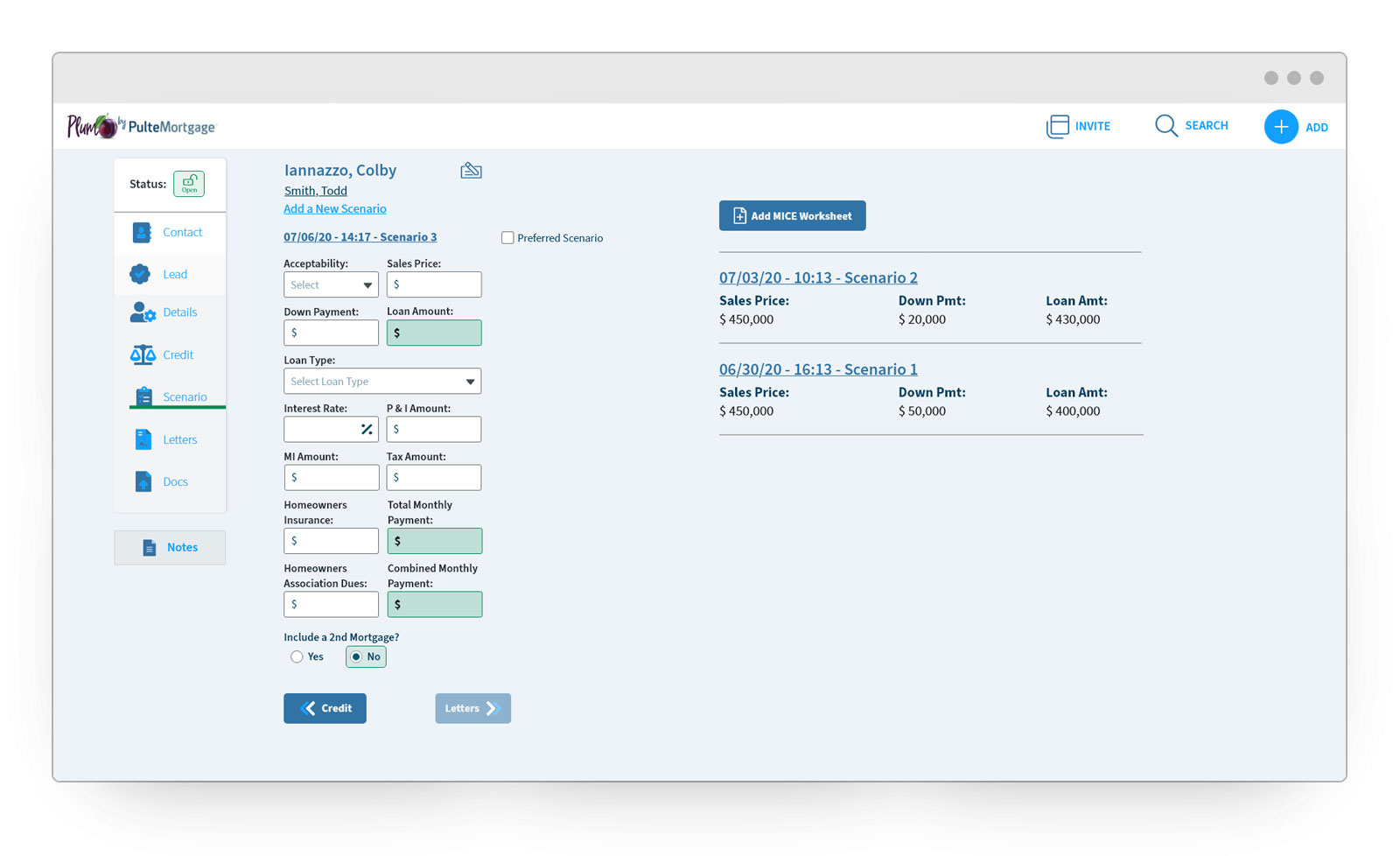
Task: Click the Invite icon in header
Action: tap(1057, 126)
